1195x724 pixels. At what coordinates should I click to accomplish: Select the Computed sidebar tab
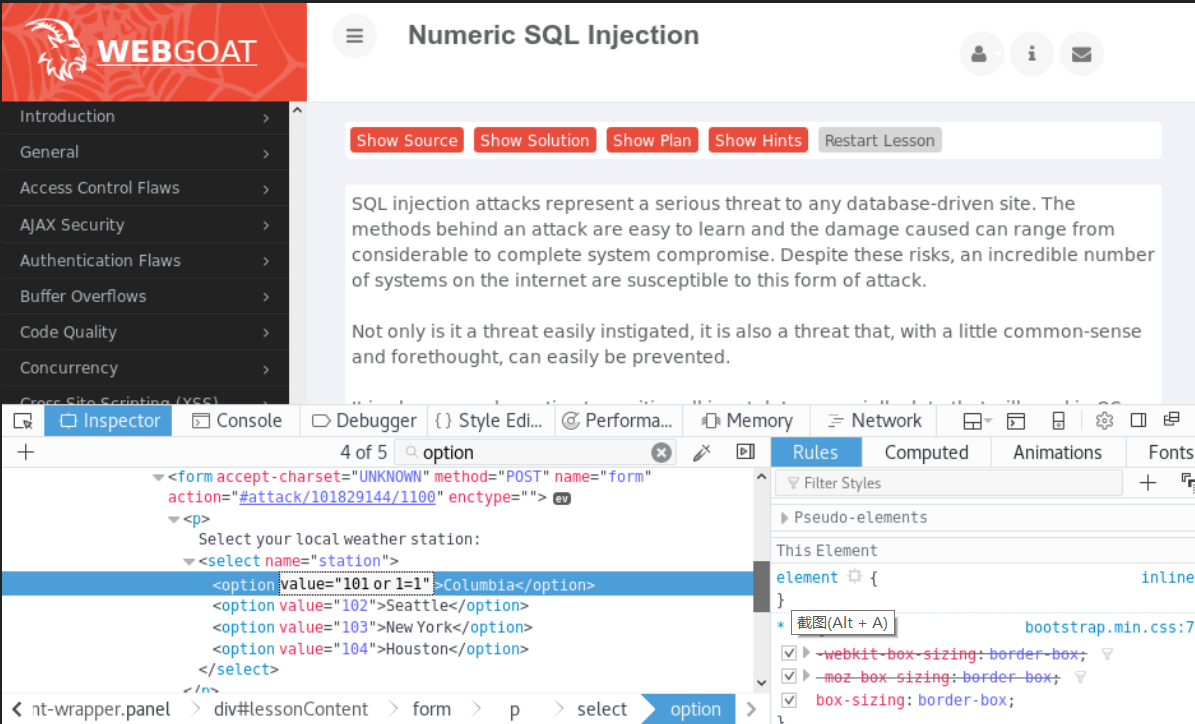(x=926, y=452)
